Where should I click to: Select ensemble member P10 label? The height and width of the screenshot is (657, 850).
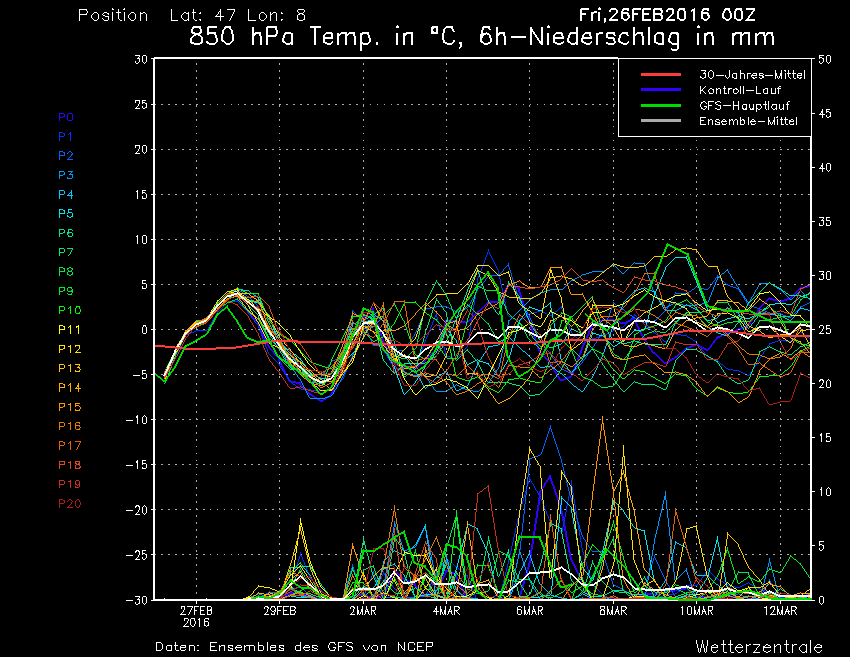point(68,310)
